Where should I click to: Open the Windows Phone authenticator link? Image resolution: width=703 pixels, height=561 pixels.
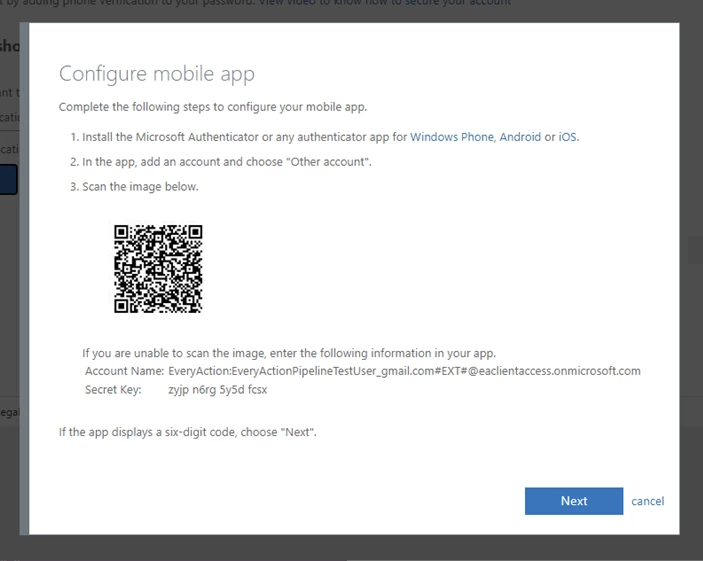[x=451, y=137]
